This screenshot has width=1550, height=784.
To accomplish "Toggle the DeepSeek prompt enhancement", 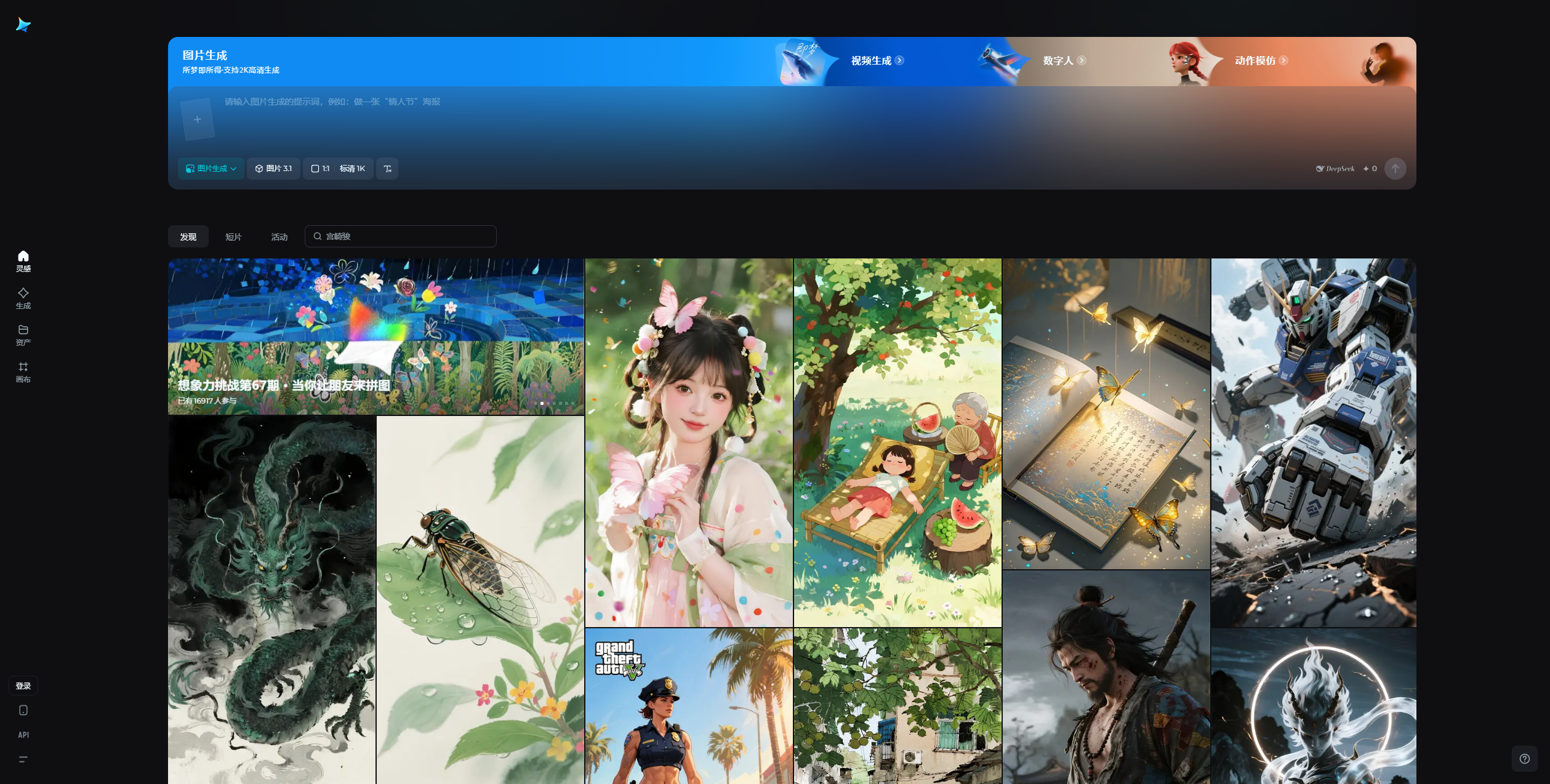I will (x=1335, y=169).
